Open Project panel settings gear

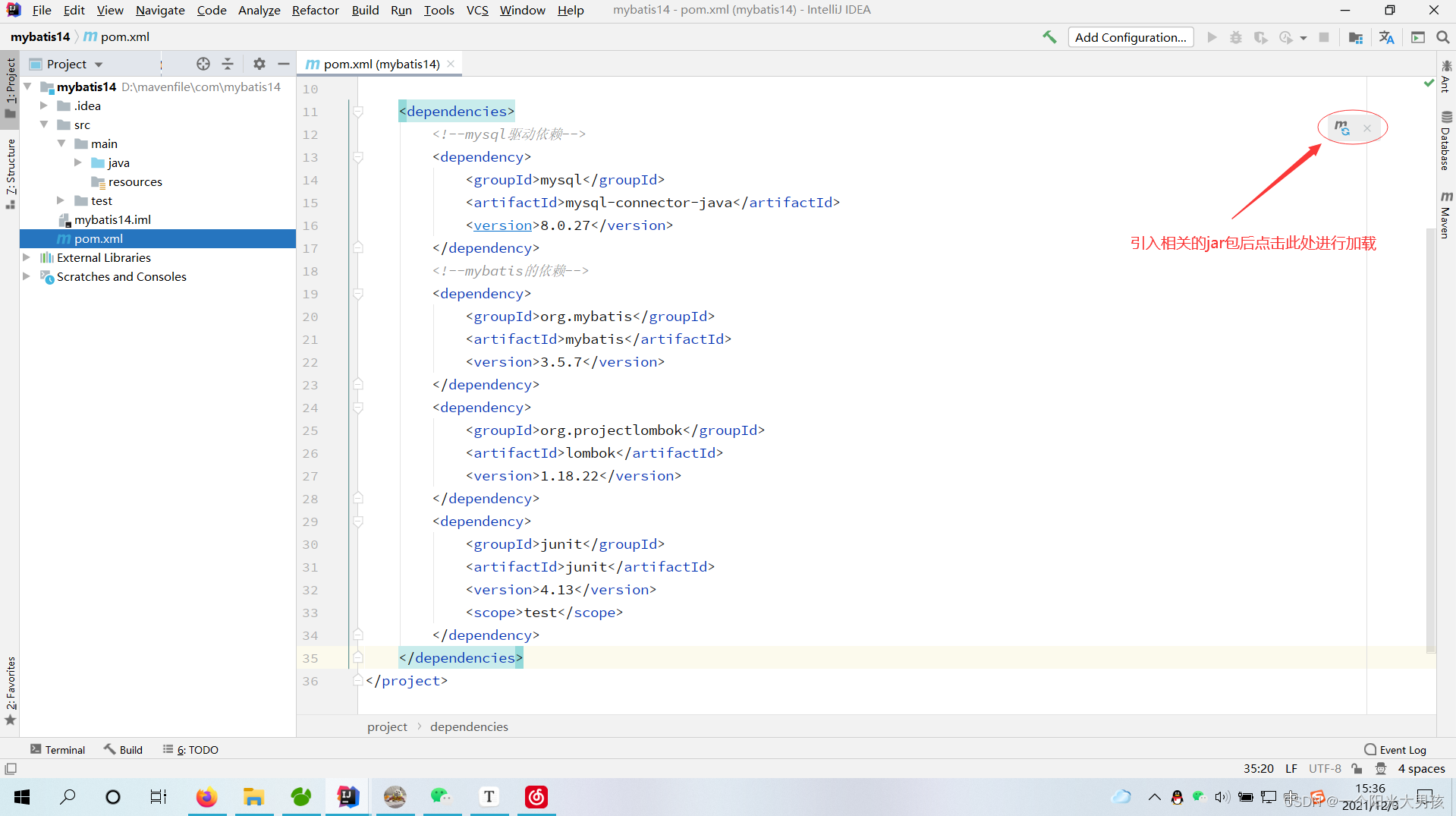[259, 64]
